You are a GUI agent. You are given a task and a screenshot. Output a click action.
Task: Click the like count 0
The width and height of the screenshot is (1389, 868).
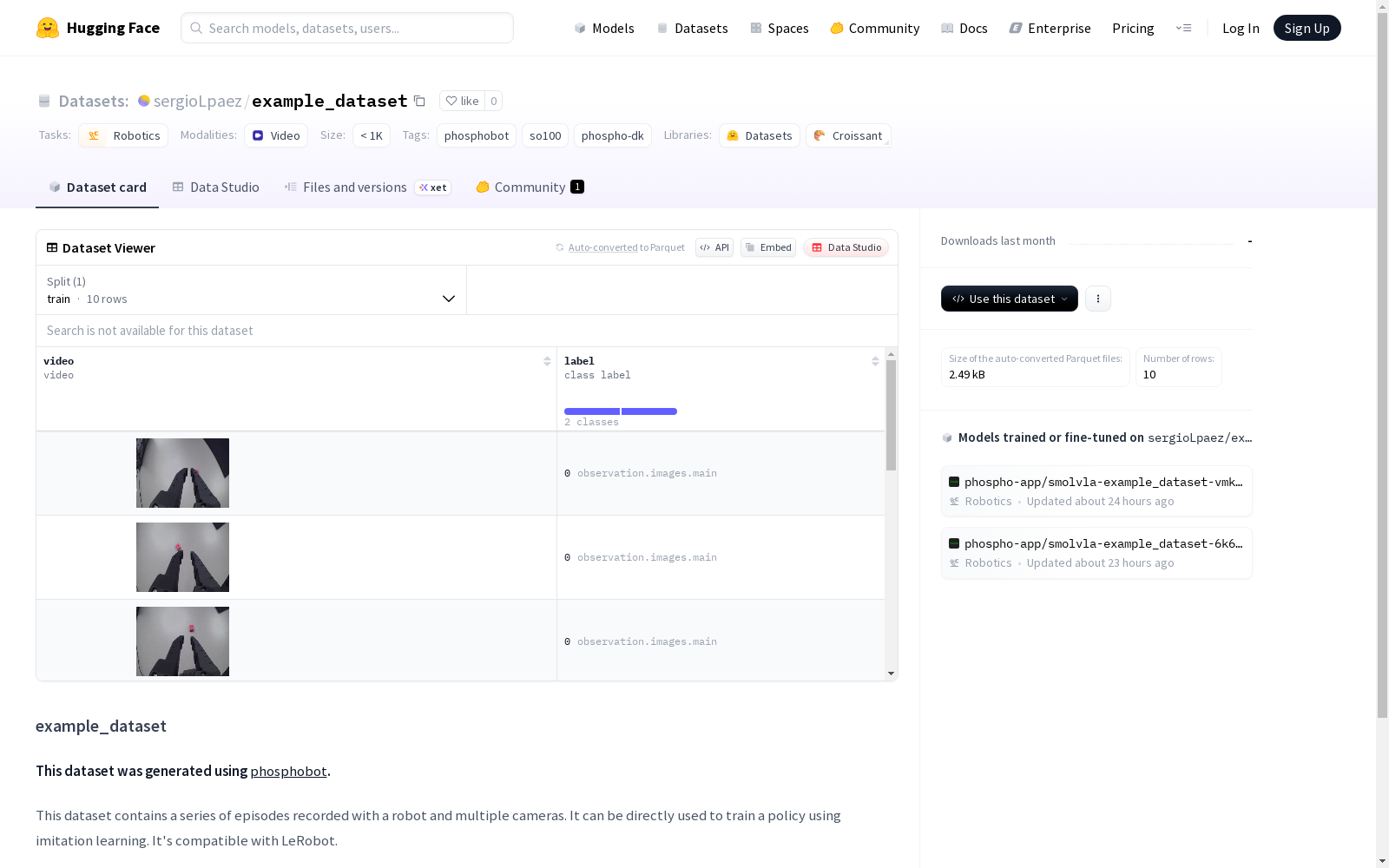(493, 101)
